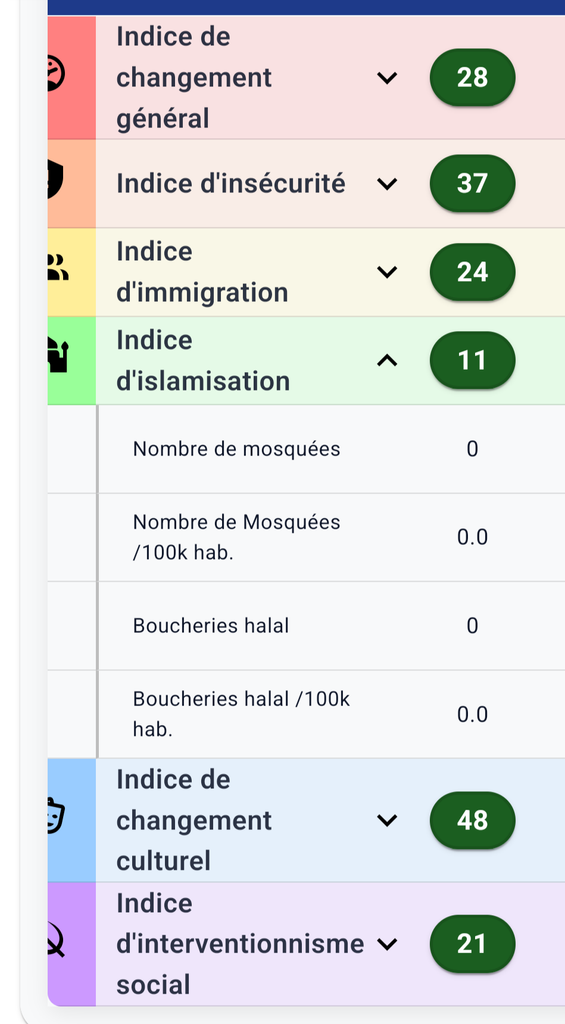Click the mosque icon in the green row
Image resolution: width=565 pixels, height=1024 pixels.
[58, 357]
